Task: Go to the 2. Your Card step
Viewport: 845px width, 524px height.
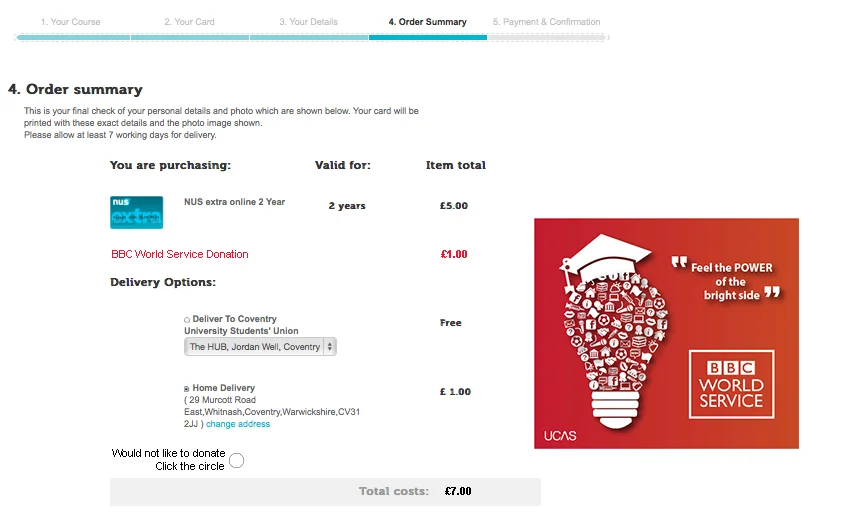Action: click(189, 22)
